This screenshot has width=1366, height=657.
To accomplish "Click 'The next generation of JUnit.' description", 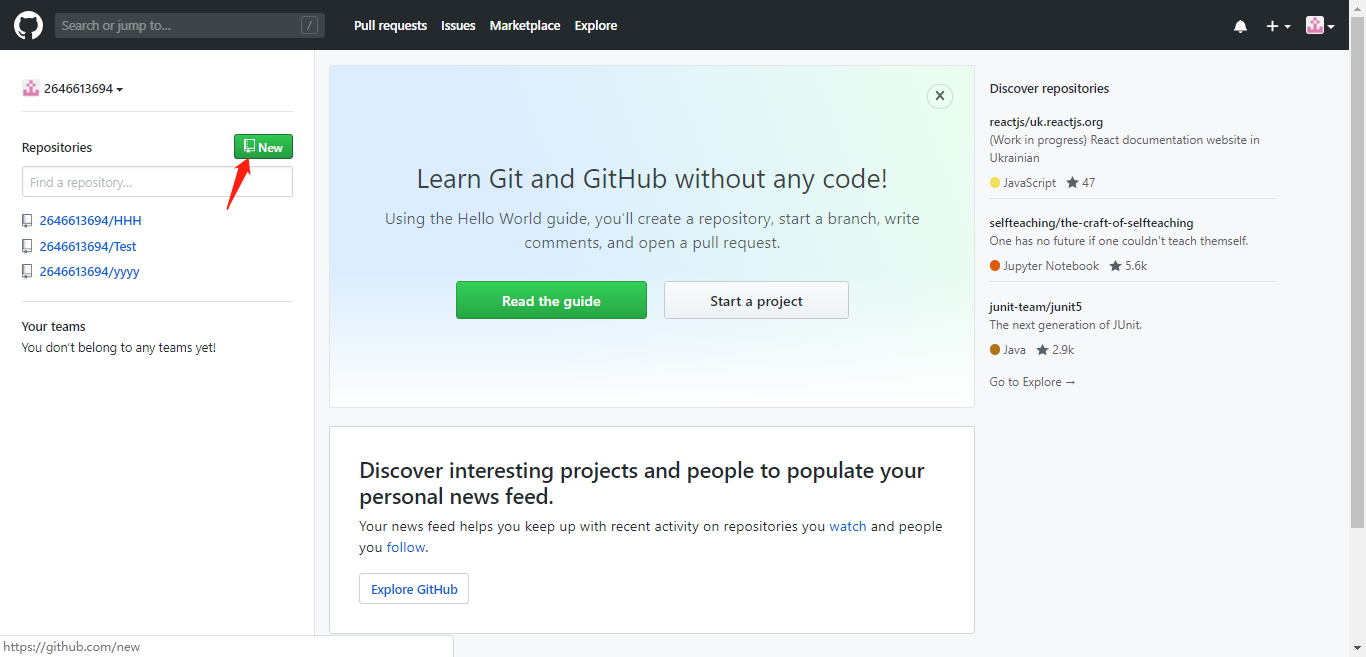I will tap(1066, 325).
